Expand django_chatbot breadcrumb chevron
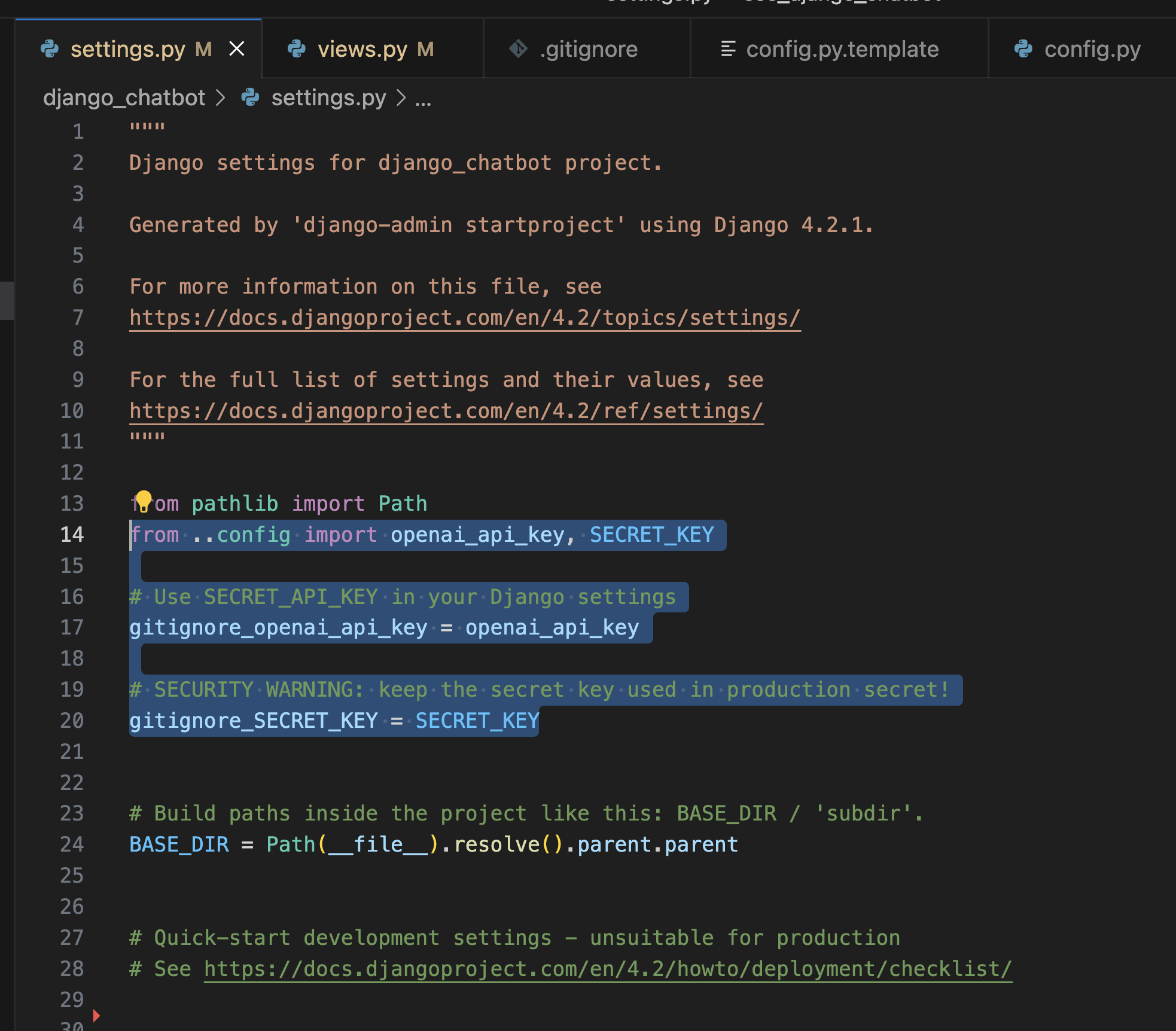 pyautogui.click(x=220, y=97)
